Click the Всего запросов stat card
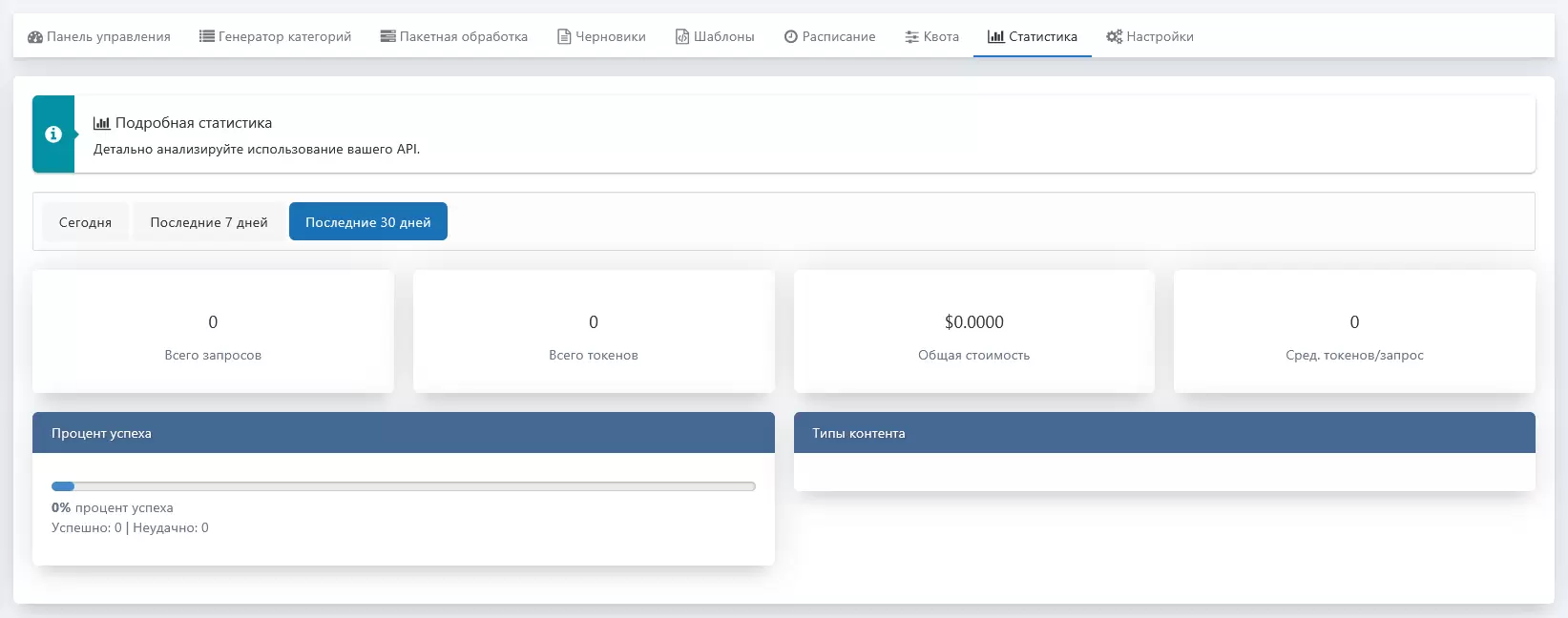1568x618 pixels. (213, 332)
